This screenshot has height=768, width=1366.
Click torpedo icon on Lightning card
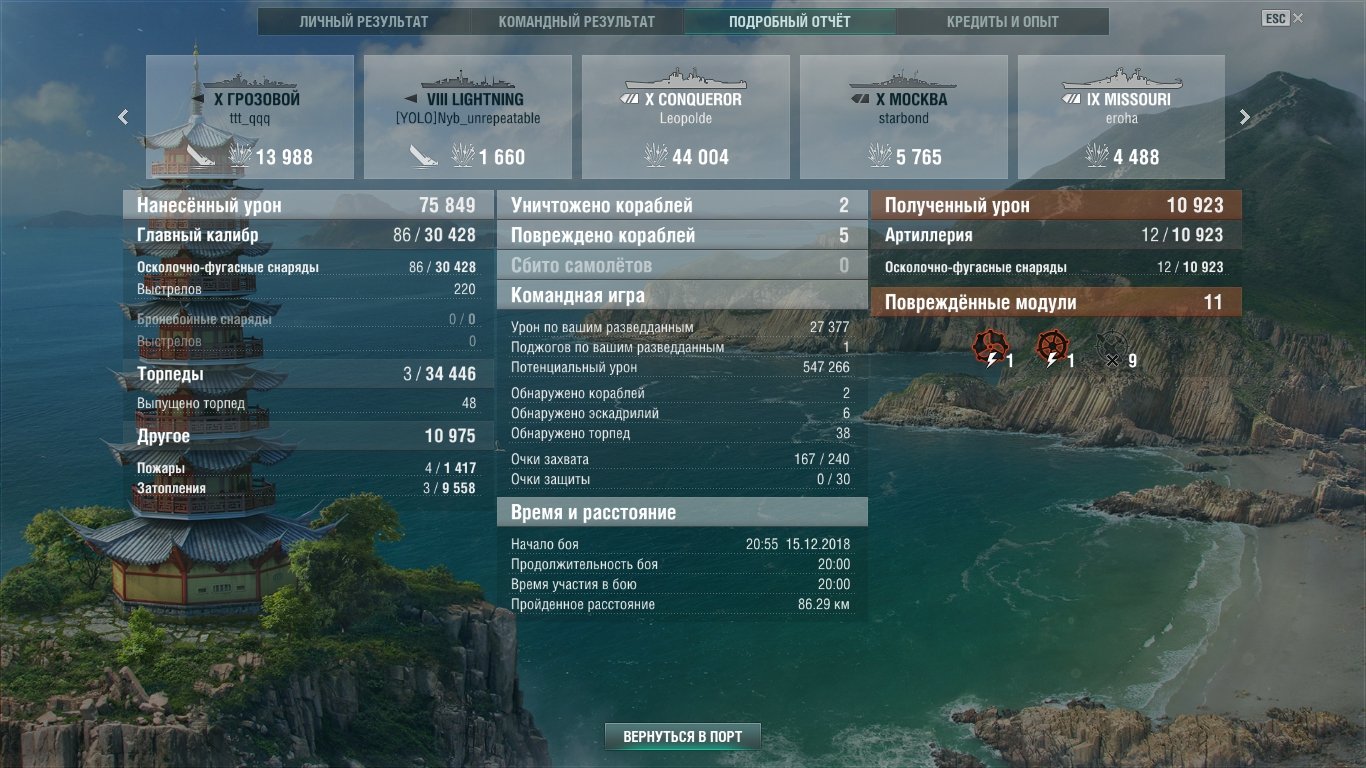pyautogui.click(x=423, y=157)
